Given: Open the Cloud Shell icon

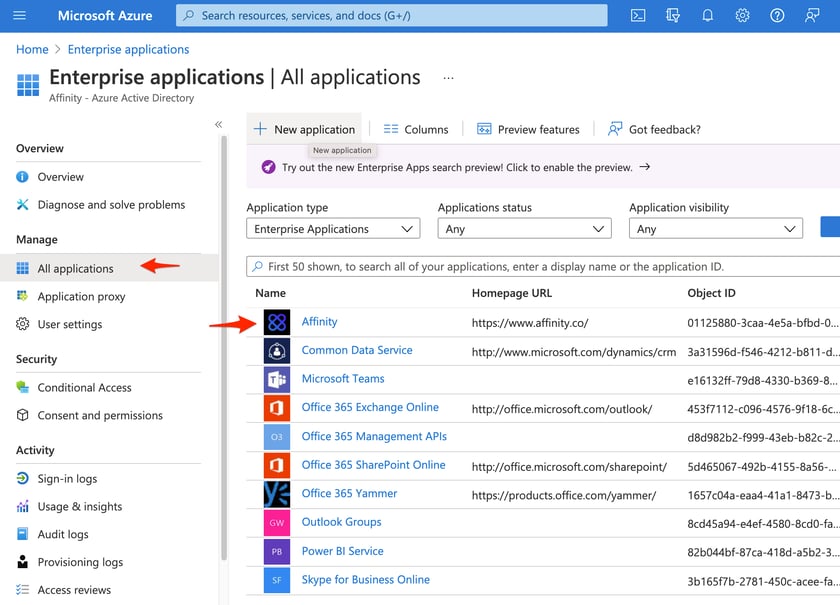Looking at the screenshot, I should click(x=638, y=16).
